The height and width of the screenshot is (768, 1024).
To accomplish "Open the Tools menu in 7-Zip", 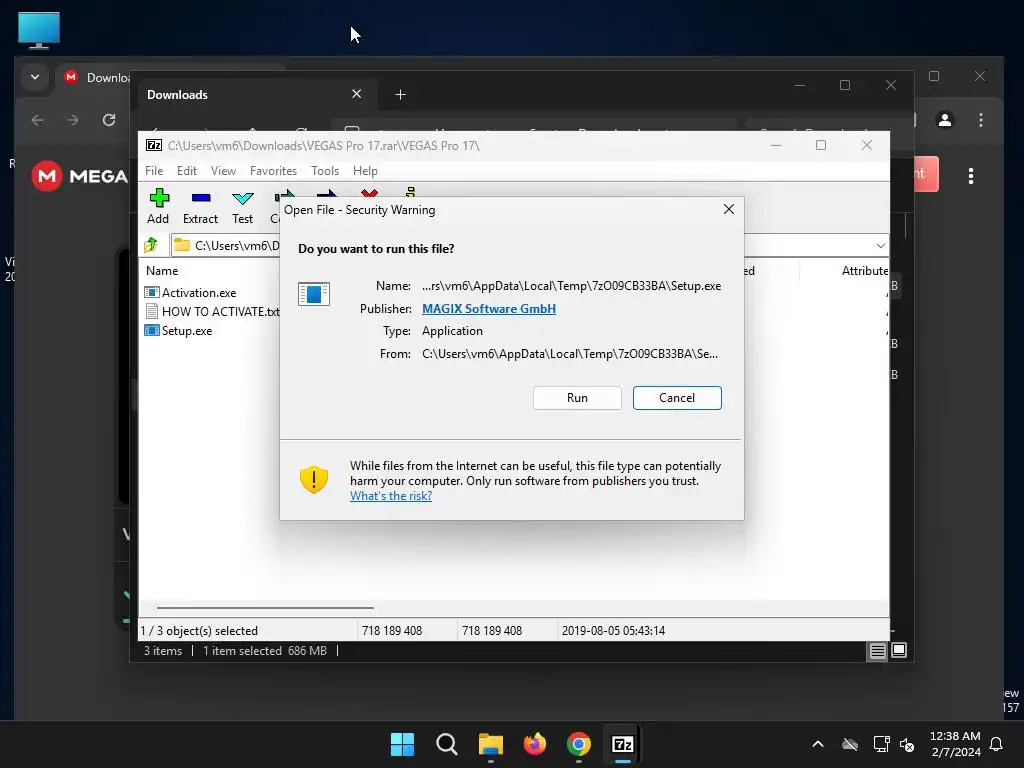I will point(325,170).
